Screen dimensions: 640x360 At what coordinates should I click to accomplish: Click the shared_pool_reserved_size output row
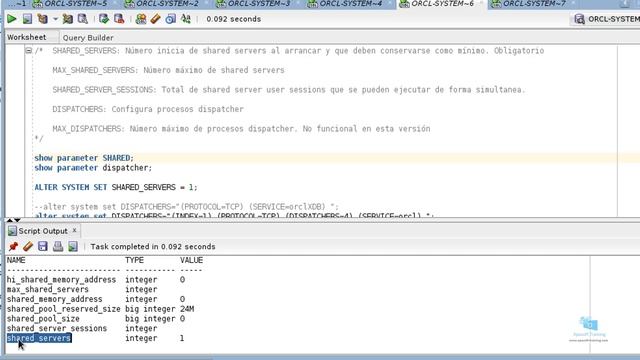pos(100,309)
